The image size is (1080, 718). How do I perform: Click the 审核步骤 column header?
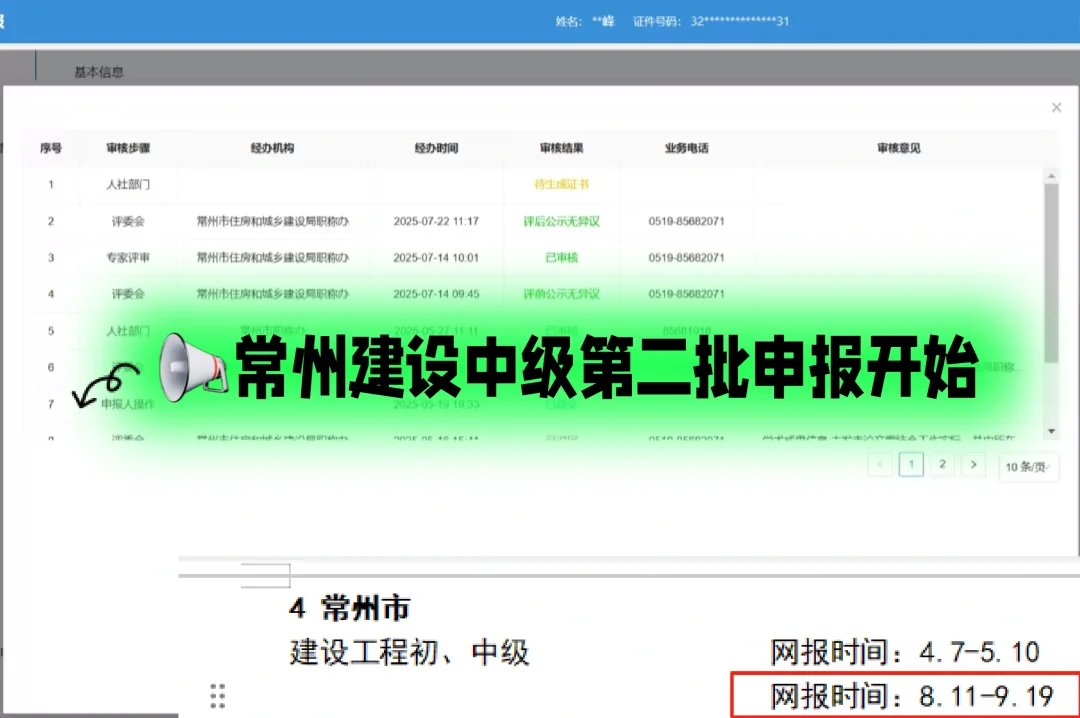point(128,148)
